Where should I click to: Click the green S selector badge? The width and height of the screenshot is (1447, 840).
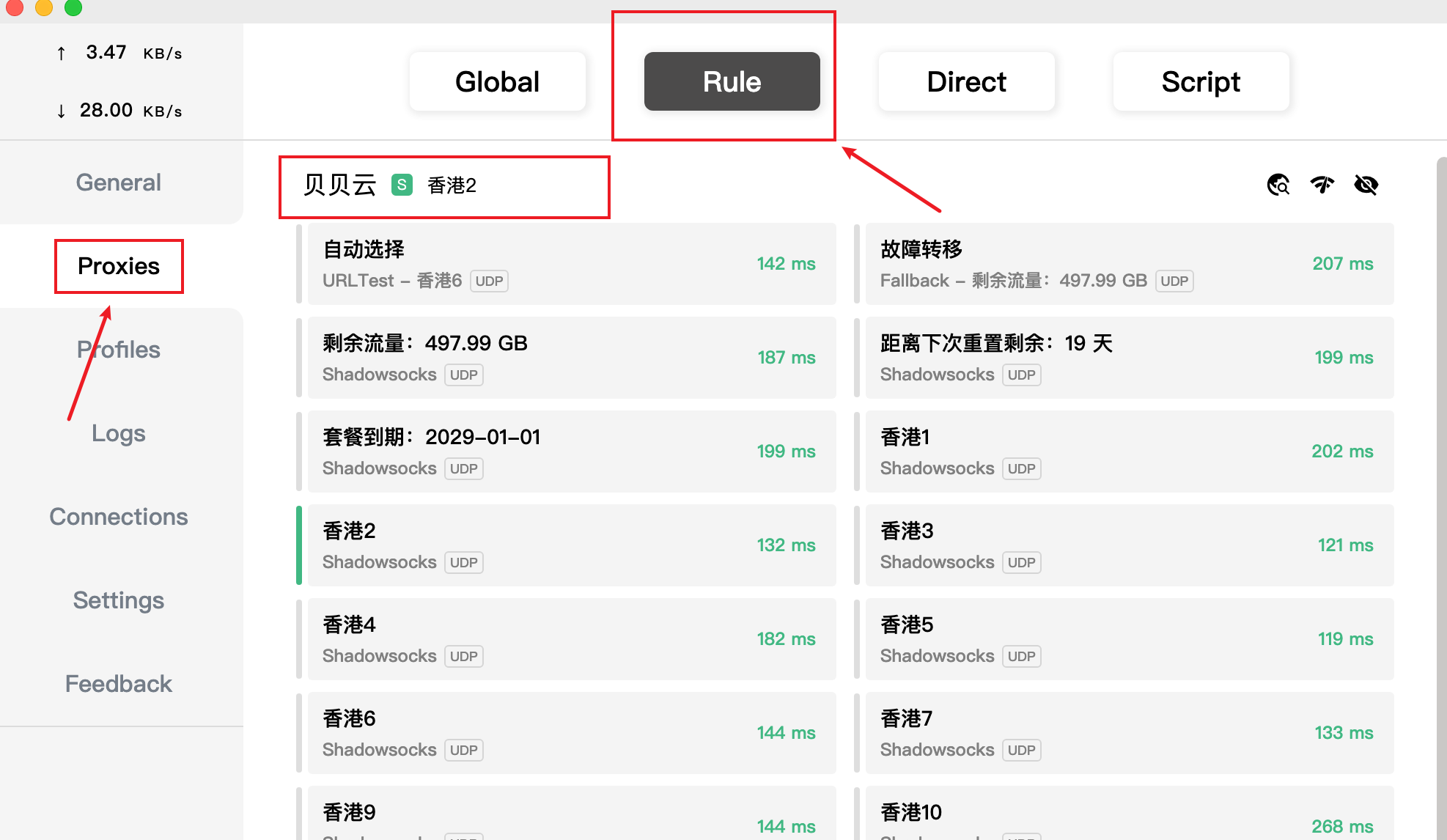pos(402,185)
